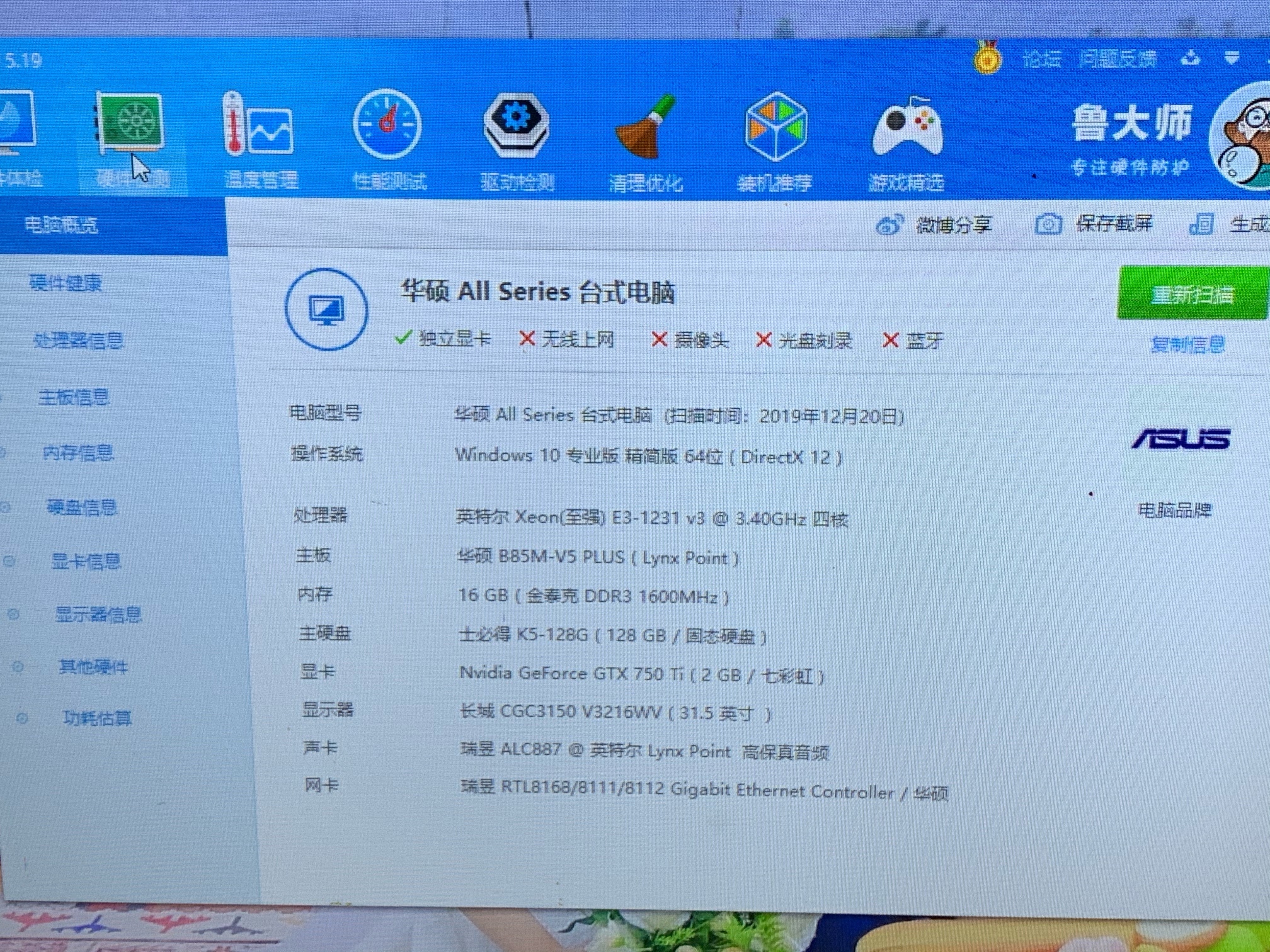This screenshot has width=1270, height=952.
Task: Click the medal icon in title bar
Action: [x=987, y=57]
